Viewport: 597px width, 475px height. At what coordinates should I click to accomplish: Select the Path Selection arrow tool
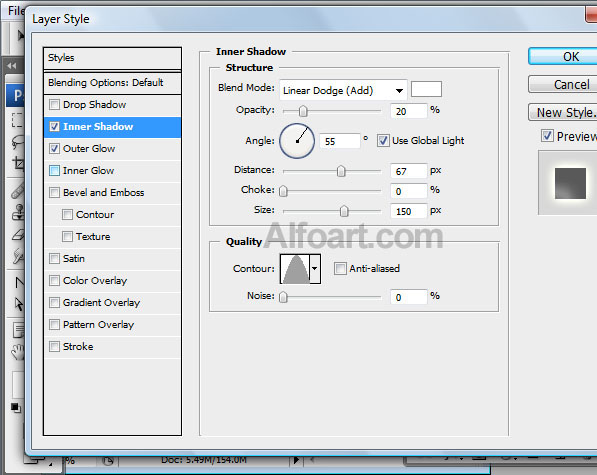18,304
